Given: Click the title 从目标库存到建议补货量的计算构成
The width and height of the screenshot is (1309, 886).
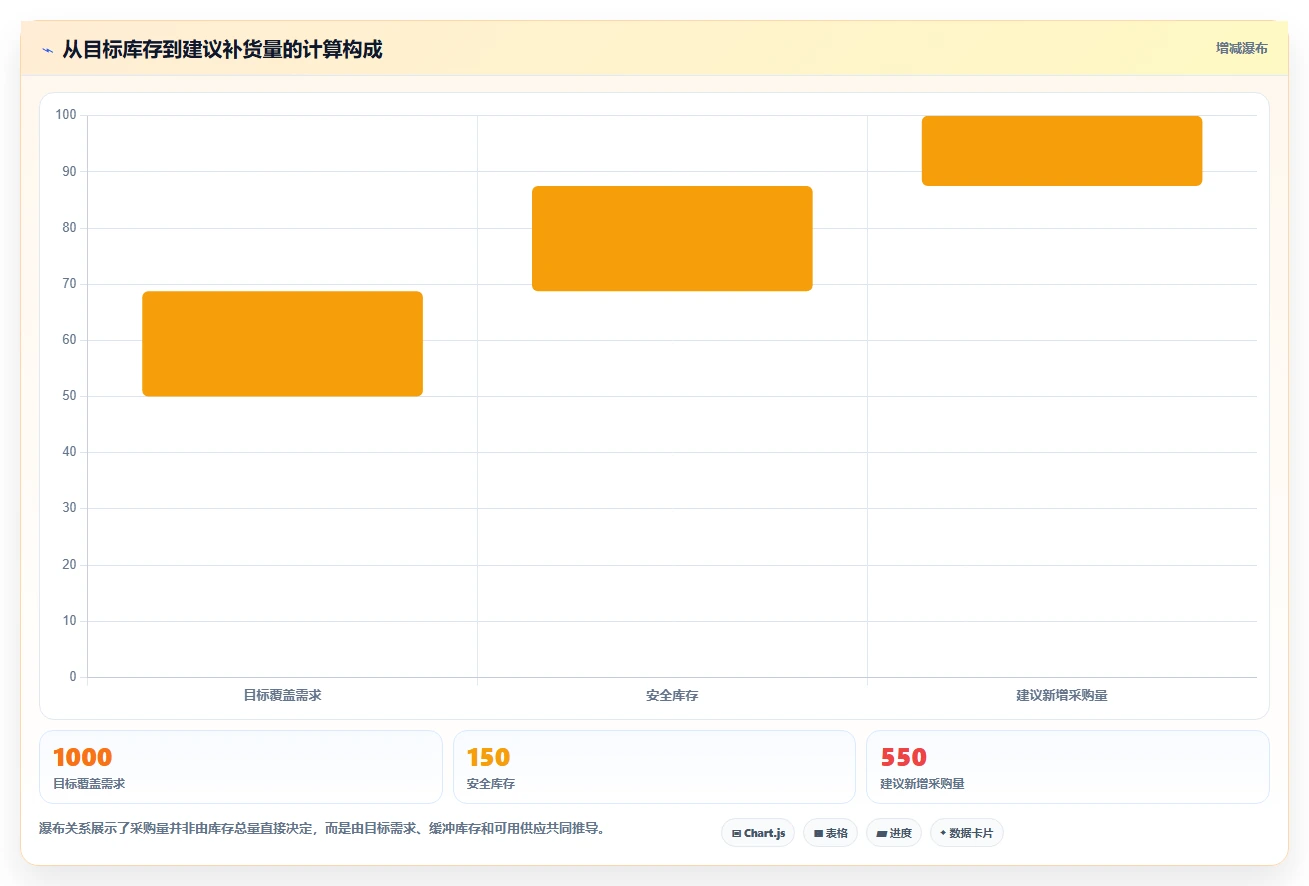Looking at the screenshot, I should coord(222,49).
